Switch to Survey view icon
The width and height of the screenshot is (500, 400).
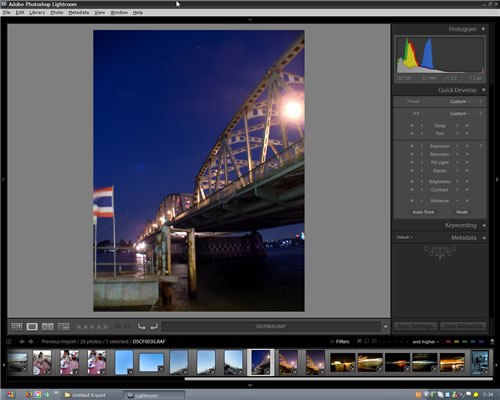(x=64, y=326)
